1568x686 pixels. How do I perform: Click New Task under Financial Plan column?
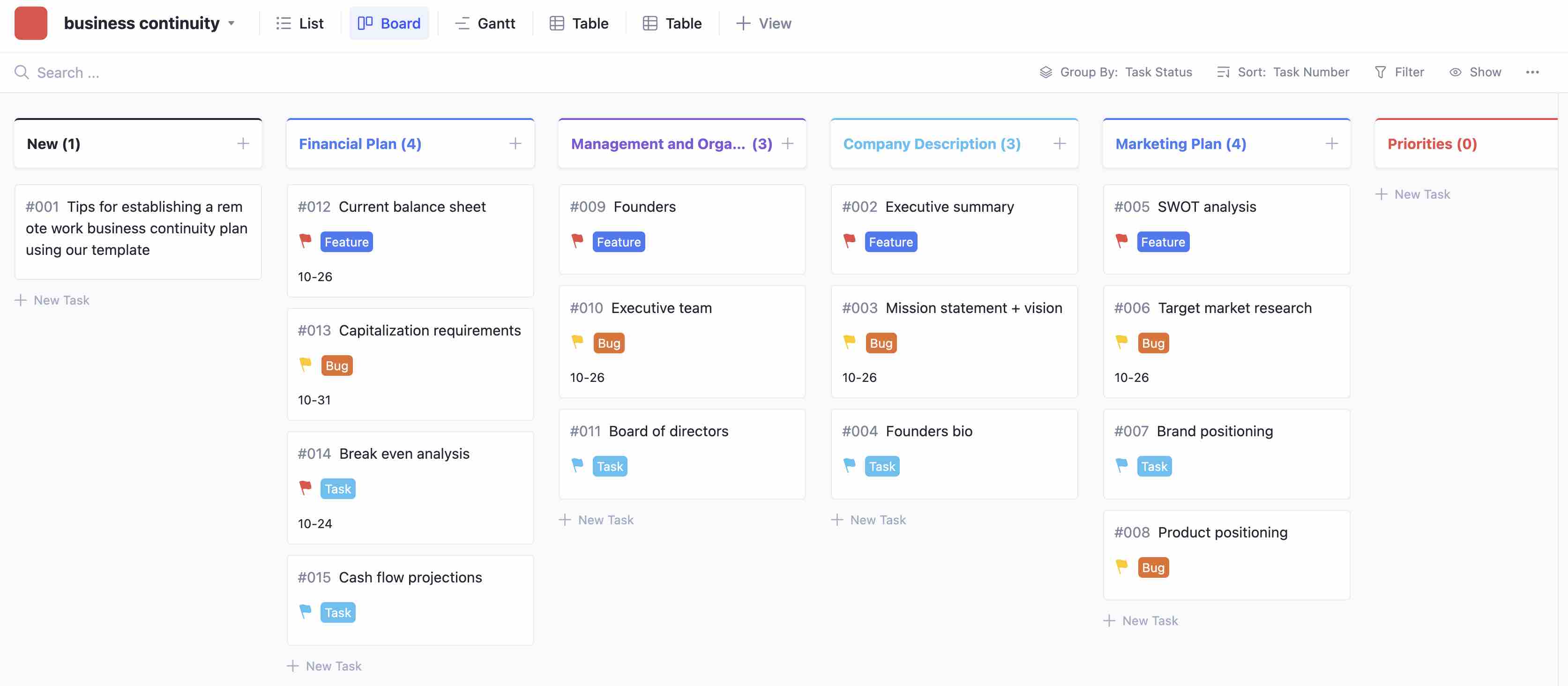coord(324,665)
